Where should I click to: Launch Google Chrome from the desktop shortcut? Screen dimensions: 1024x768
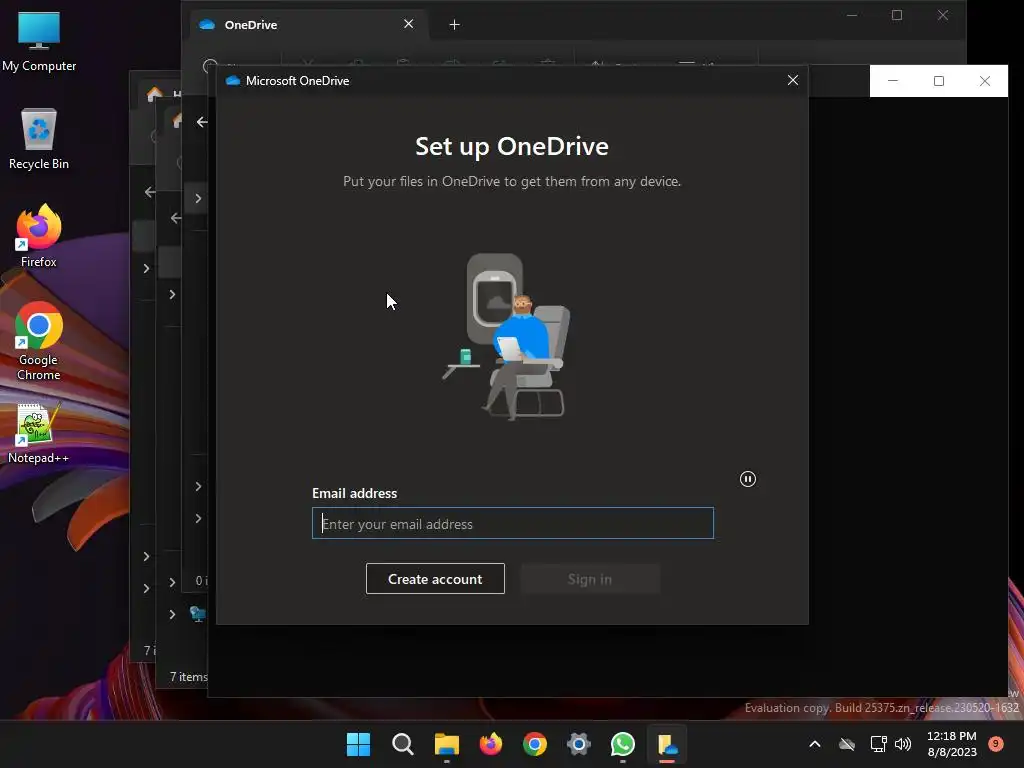pyautogui.click(x=39, y=341)
